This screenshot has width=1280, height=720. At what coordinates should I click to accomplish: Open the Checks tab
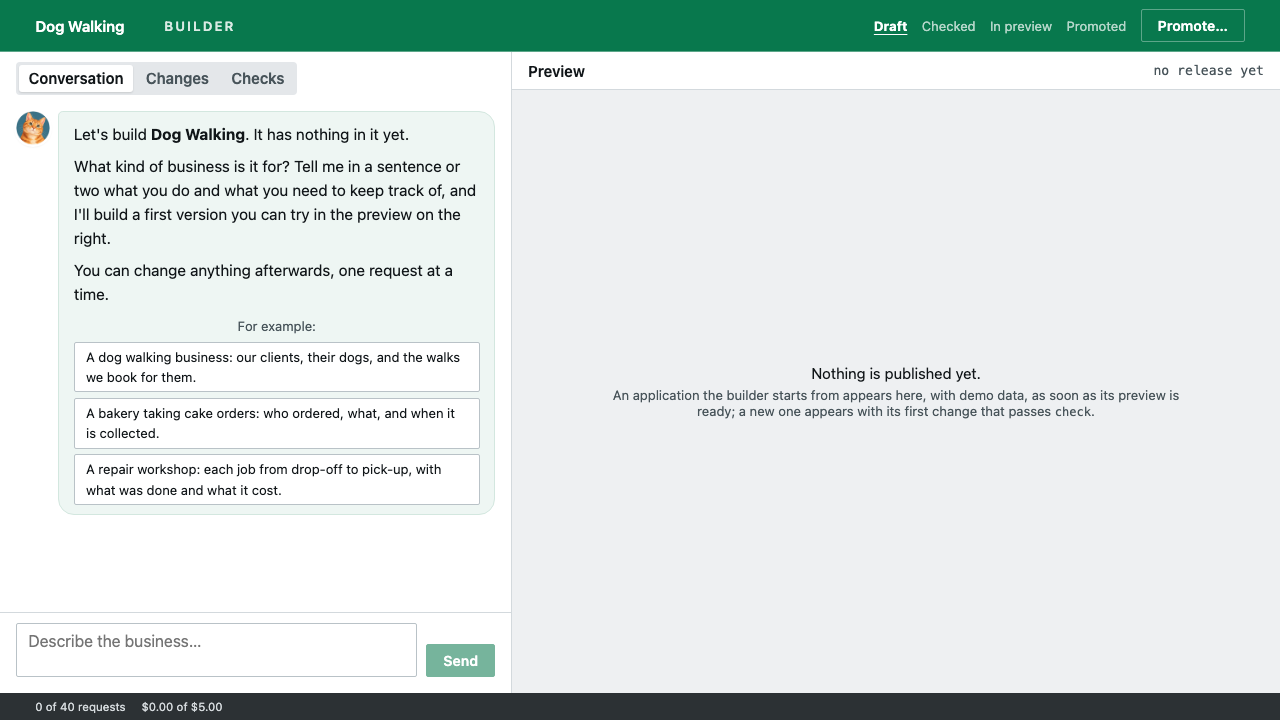[x=258, y=79]
